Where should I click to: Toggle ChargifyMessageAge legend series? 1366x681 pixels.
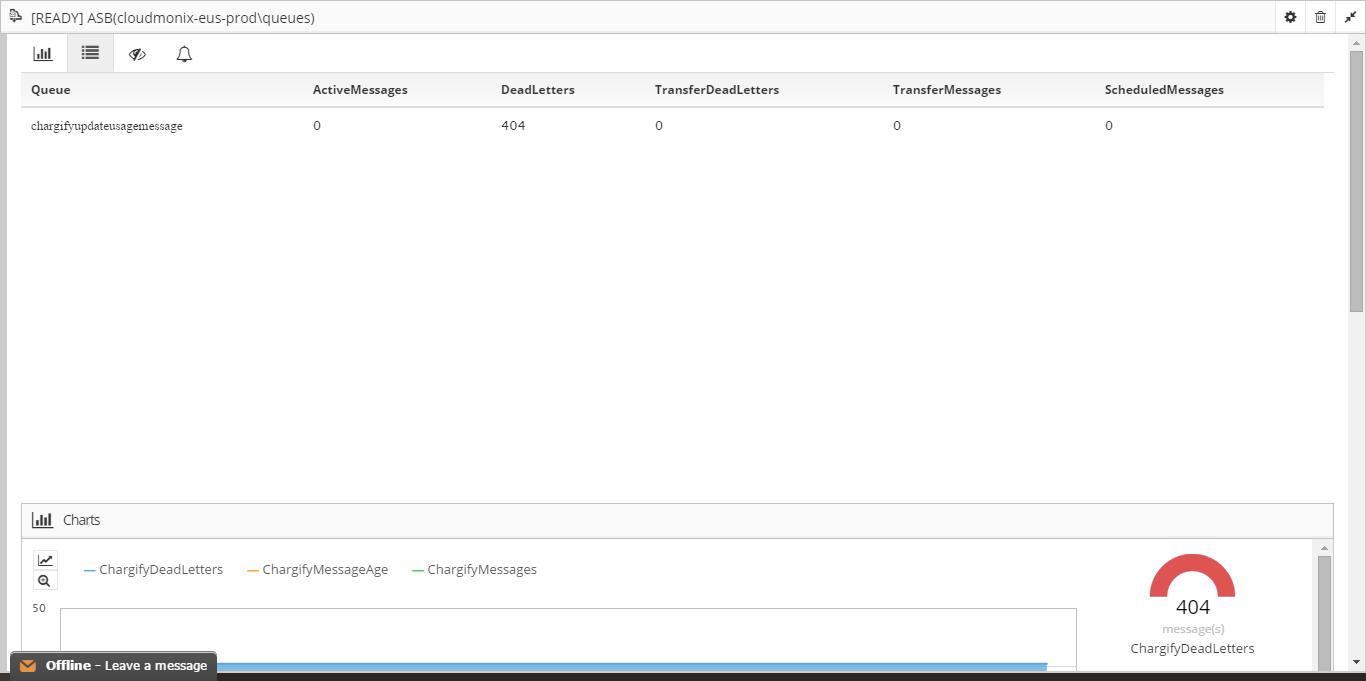[x=318, y=570]
